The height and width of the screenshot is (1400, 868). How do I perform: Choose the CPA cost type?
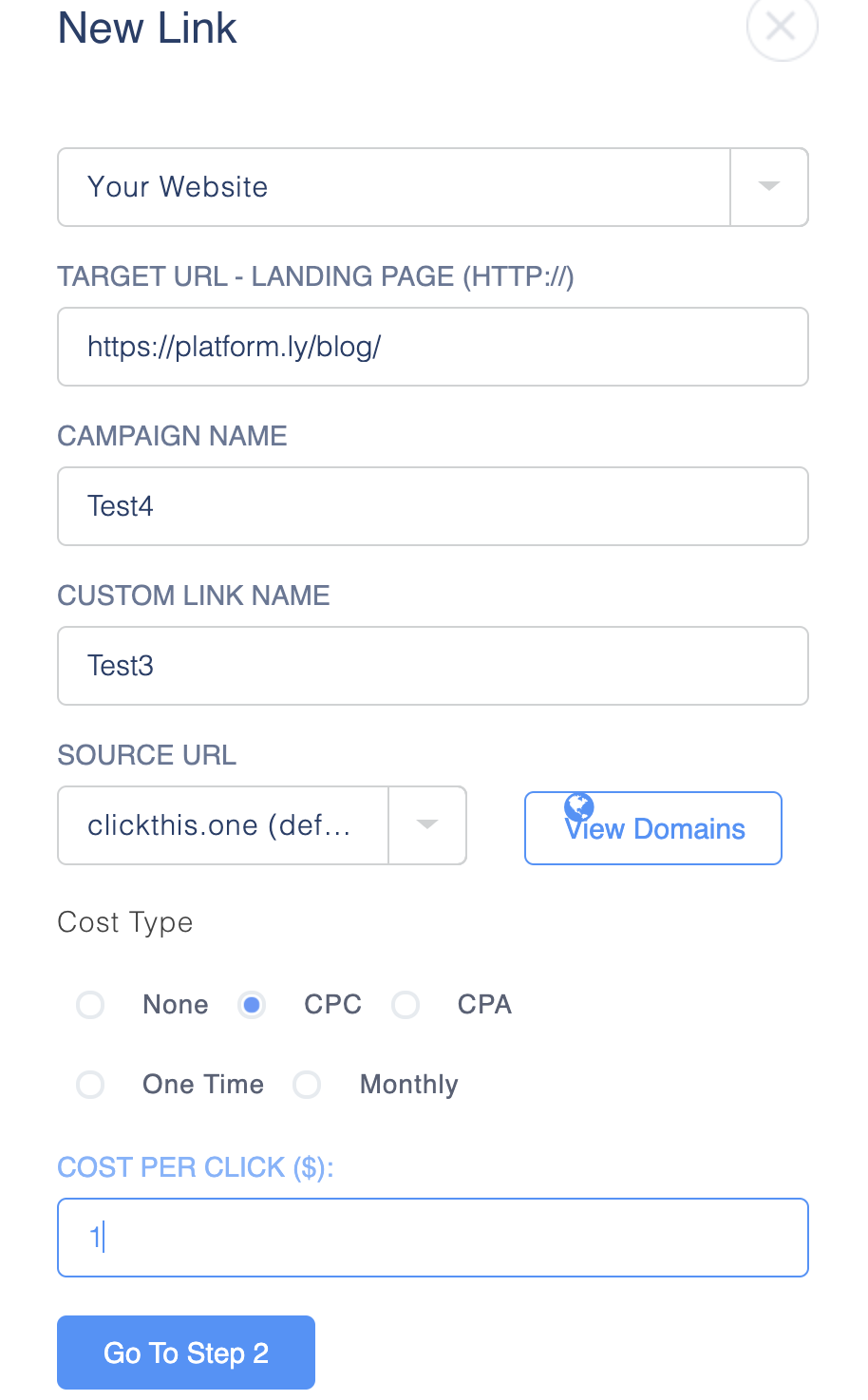[406, 1004]
